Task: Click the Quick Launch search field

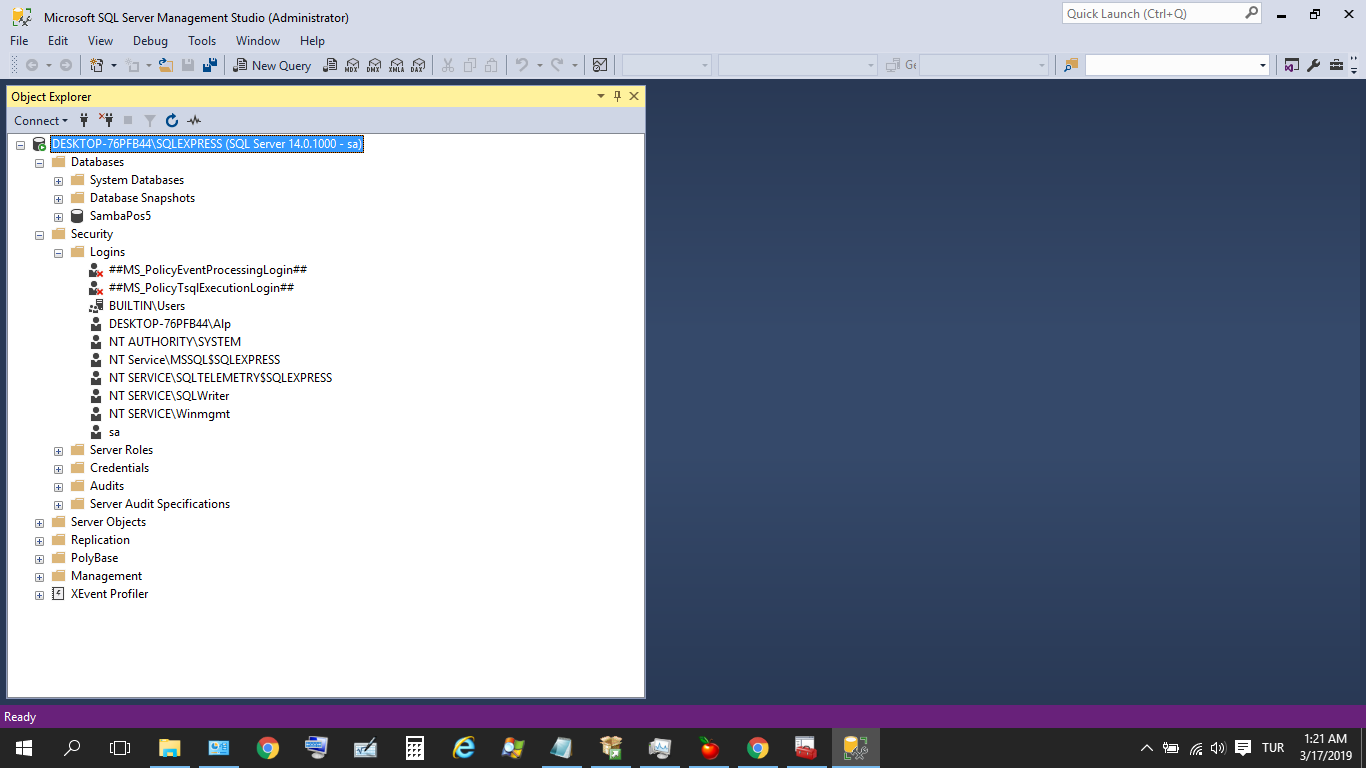Action: pyautogui.click(x=1162, y=14)
